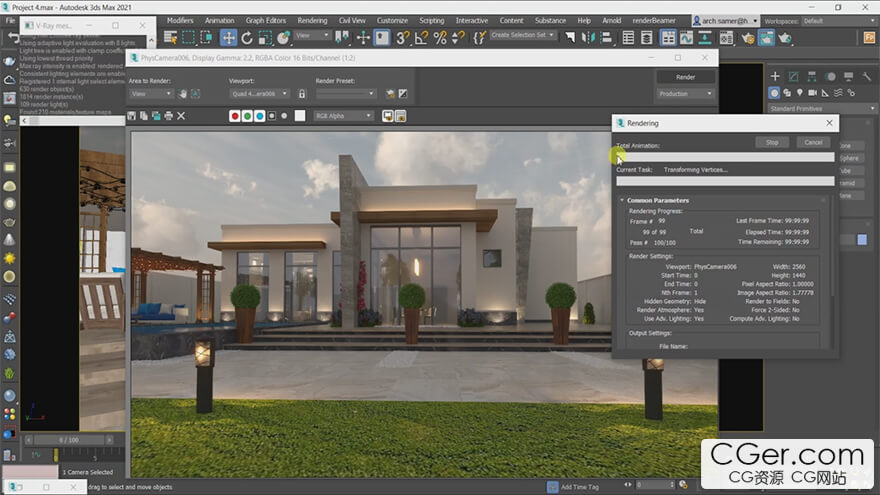
Task: Toggle the green channel button
Action: pos(247,116)
